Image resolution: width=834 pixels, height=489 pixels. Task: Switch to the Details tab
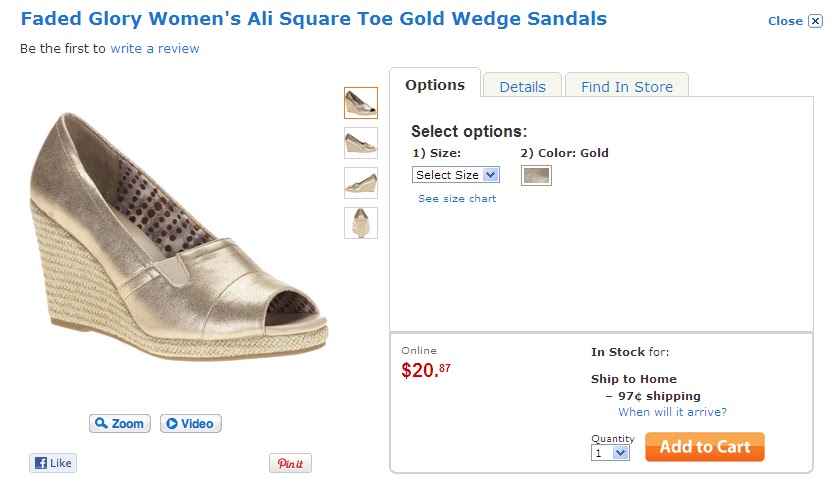point(522,86)
